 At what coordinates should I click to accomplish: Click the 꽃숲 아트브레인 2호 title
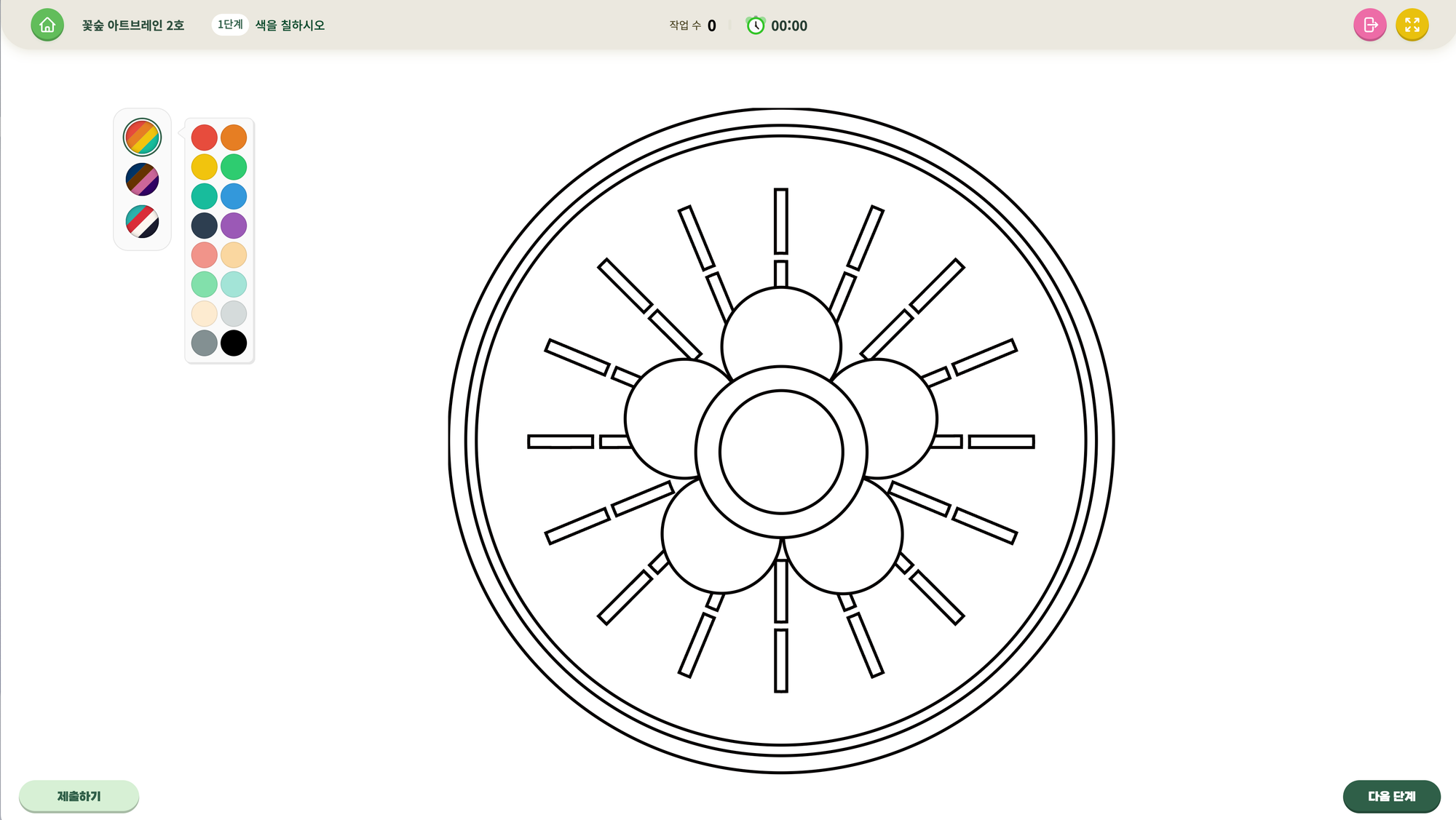click(x=133, y=25)
